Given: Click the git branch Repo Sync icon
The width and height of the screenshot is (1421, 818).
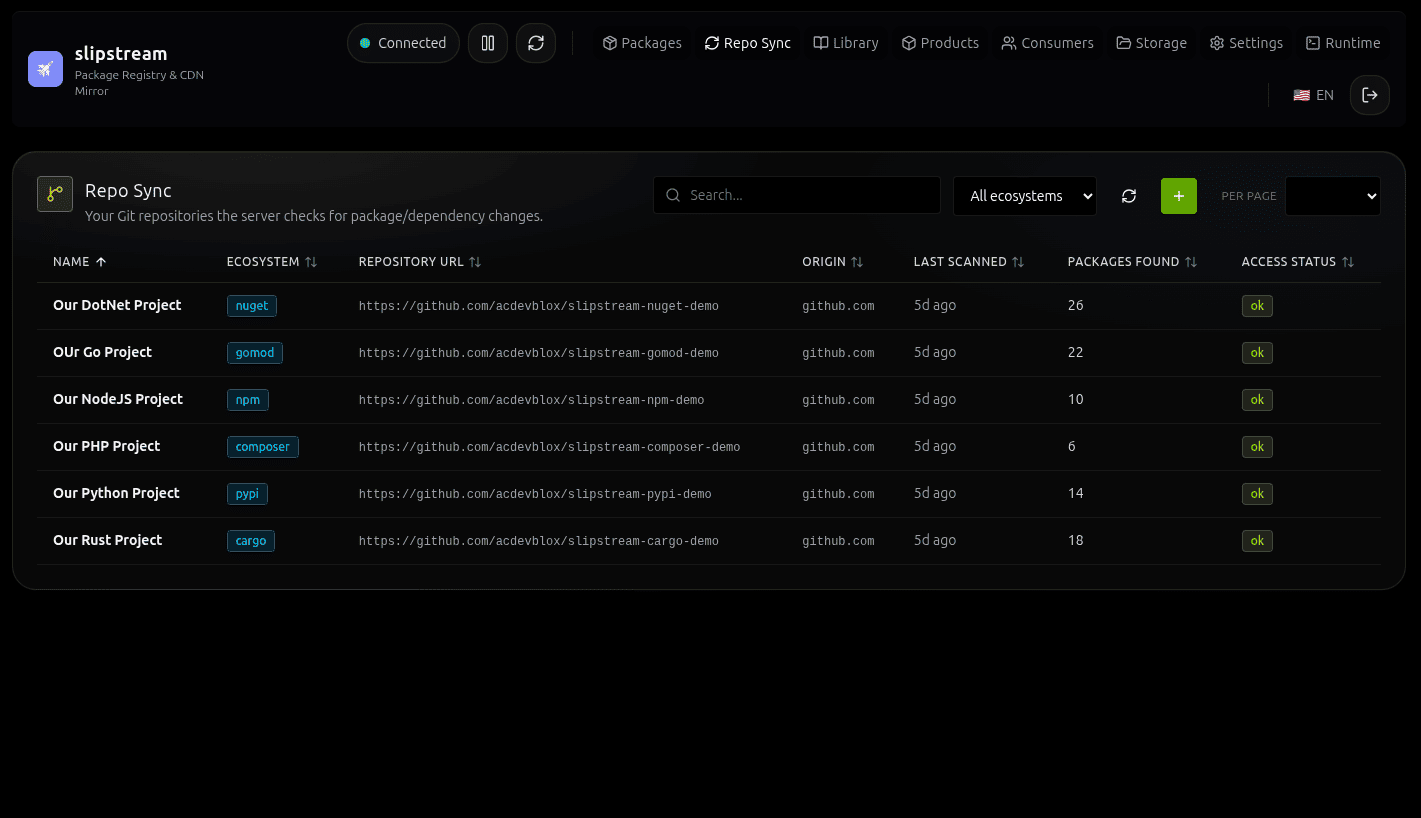Looking at the screenshot, I should pos(55,194).
